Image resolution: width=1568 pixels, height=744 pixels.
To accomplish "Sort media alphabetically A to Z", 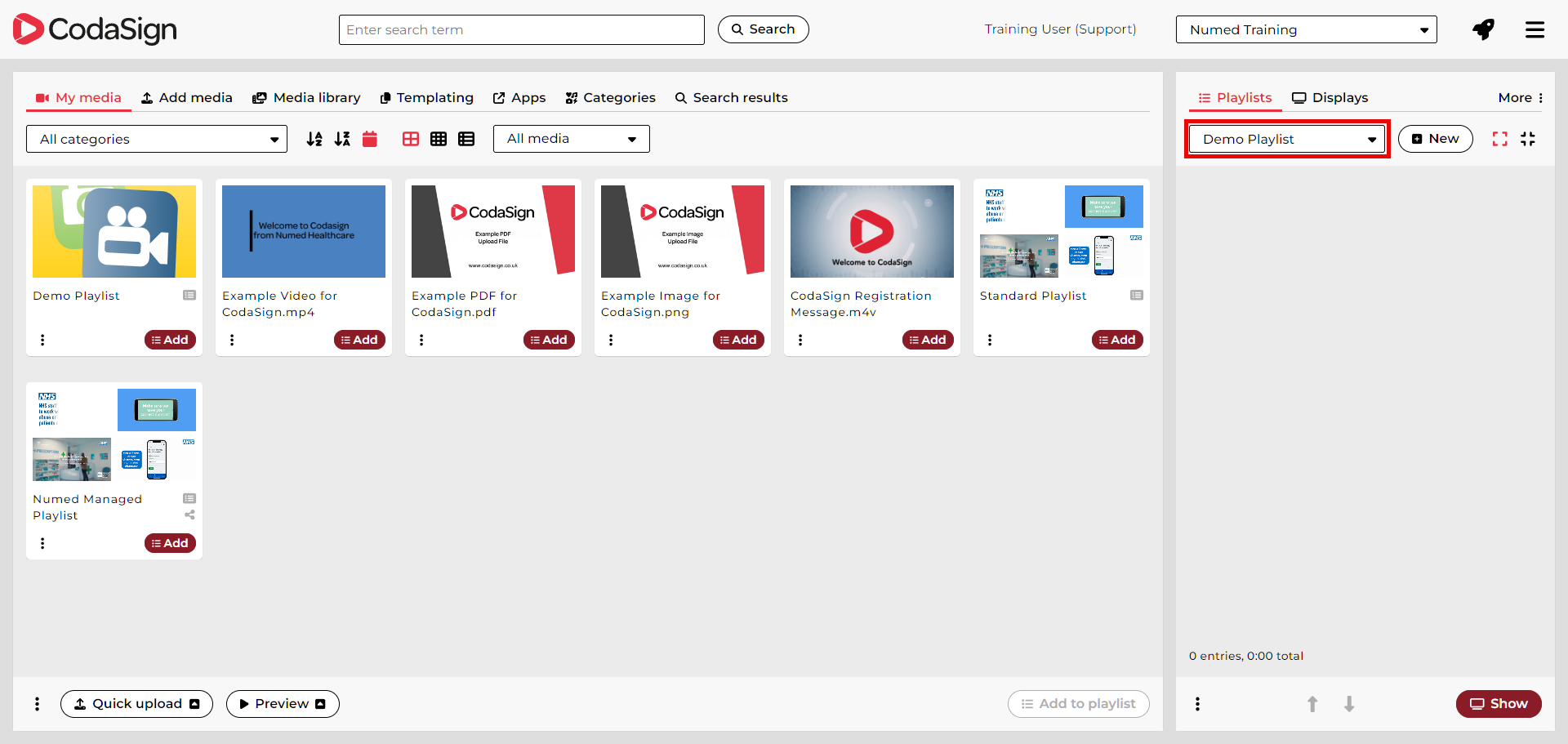I will (314, 139).
